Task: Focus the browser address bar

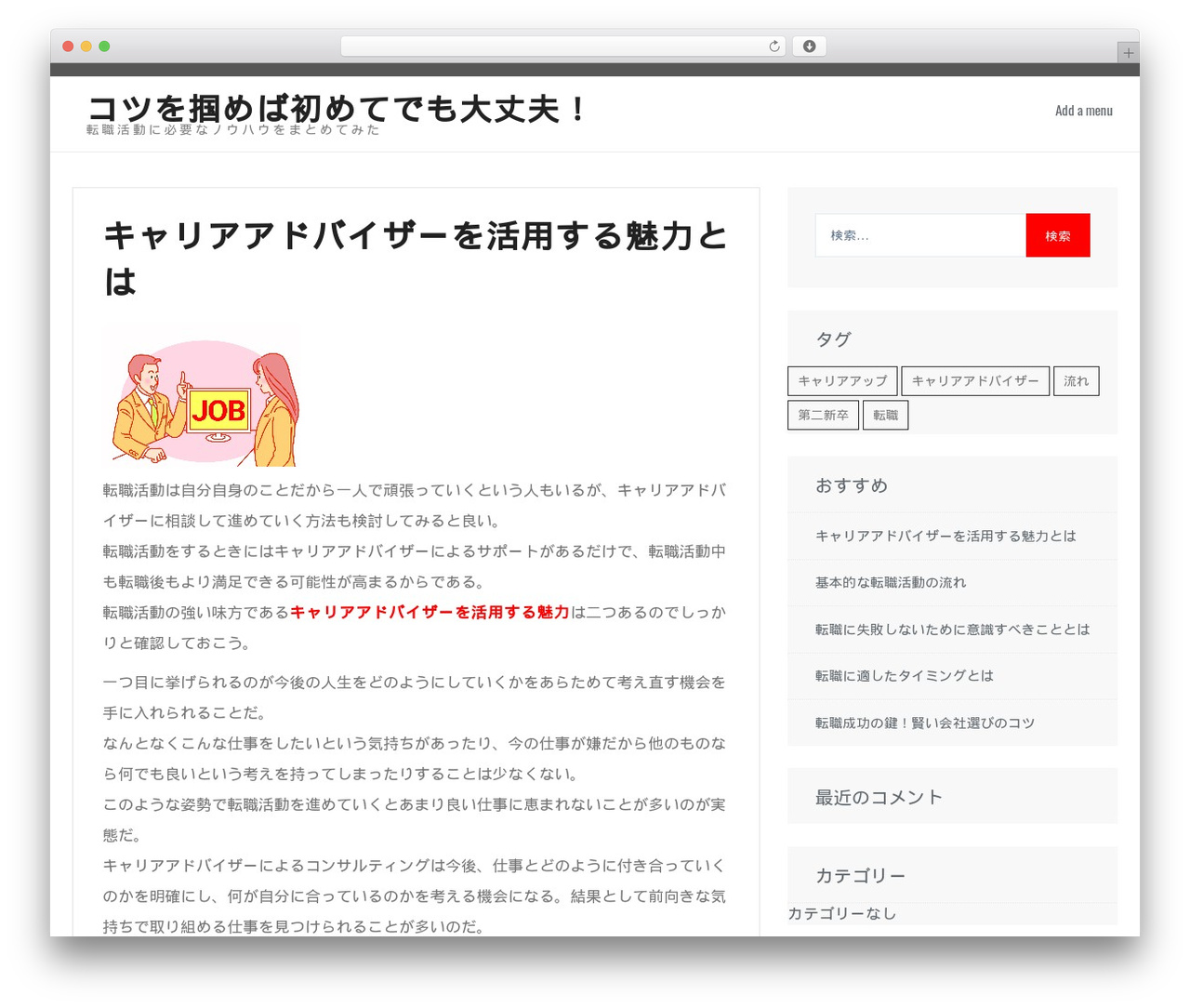Action: [x=562, y=46]
